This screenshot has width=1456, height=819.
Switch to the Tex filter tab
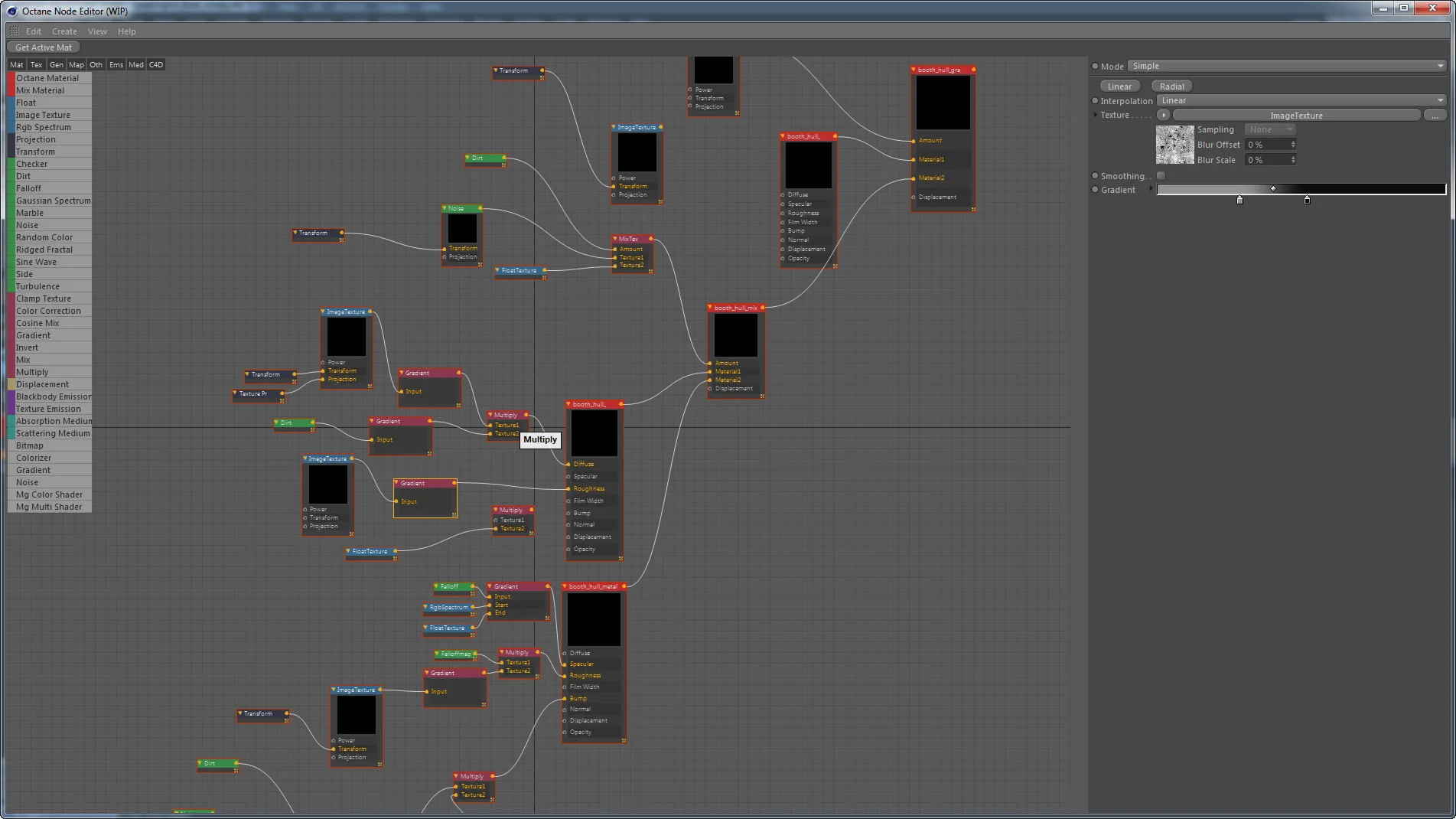coord(37,65)
